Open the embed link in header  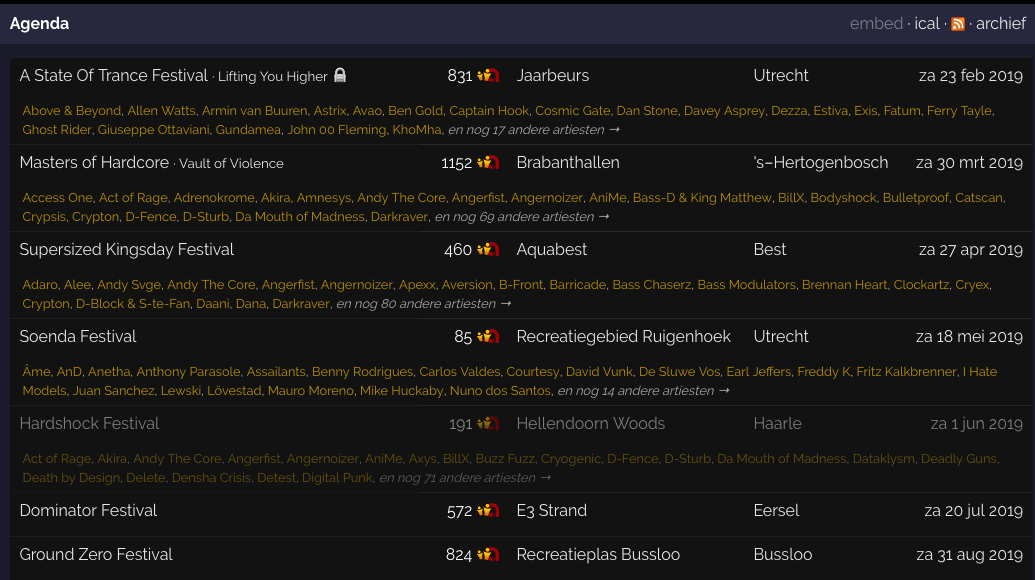tap(876, 24)
